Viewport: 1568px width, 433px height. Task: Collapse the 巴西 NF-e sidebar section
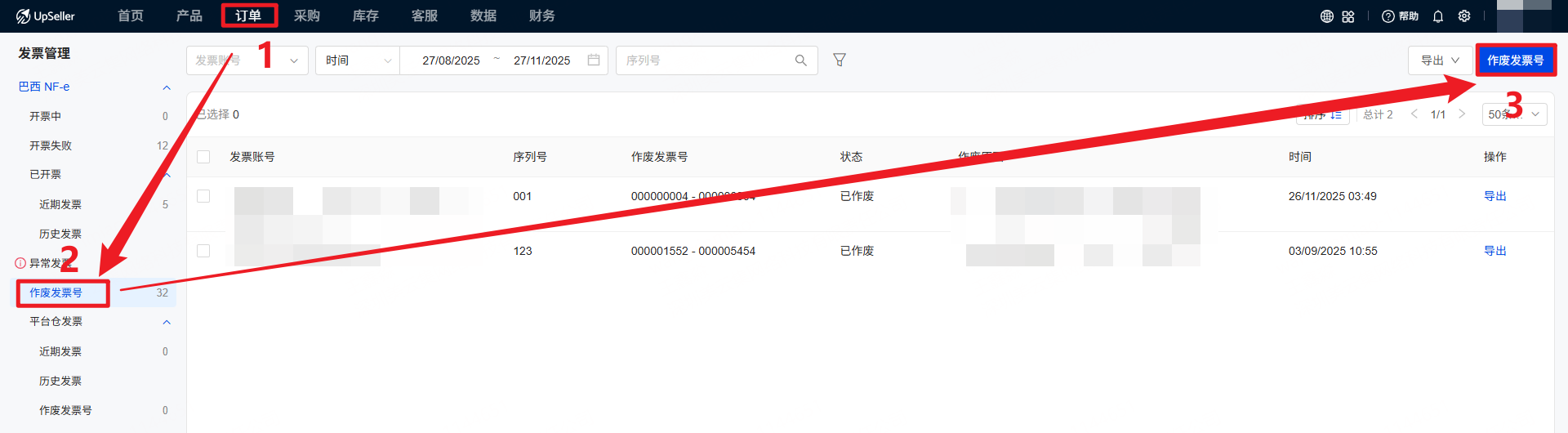point(167,87)
